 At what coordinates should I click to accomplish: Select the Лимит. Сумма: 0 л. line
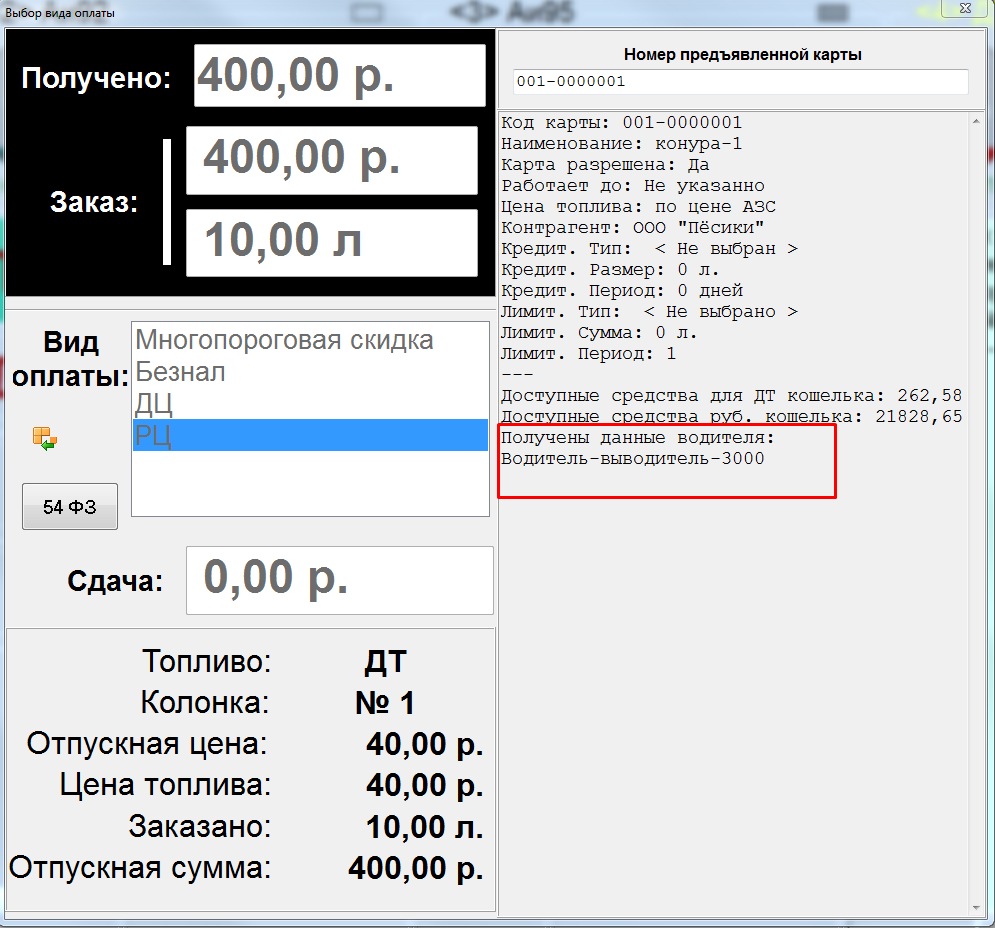click(599, 333)
